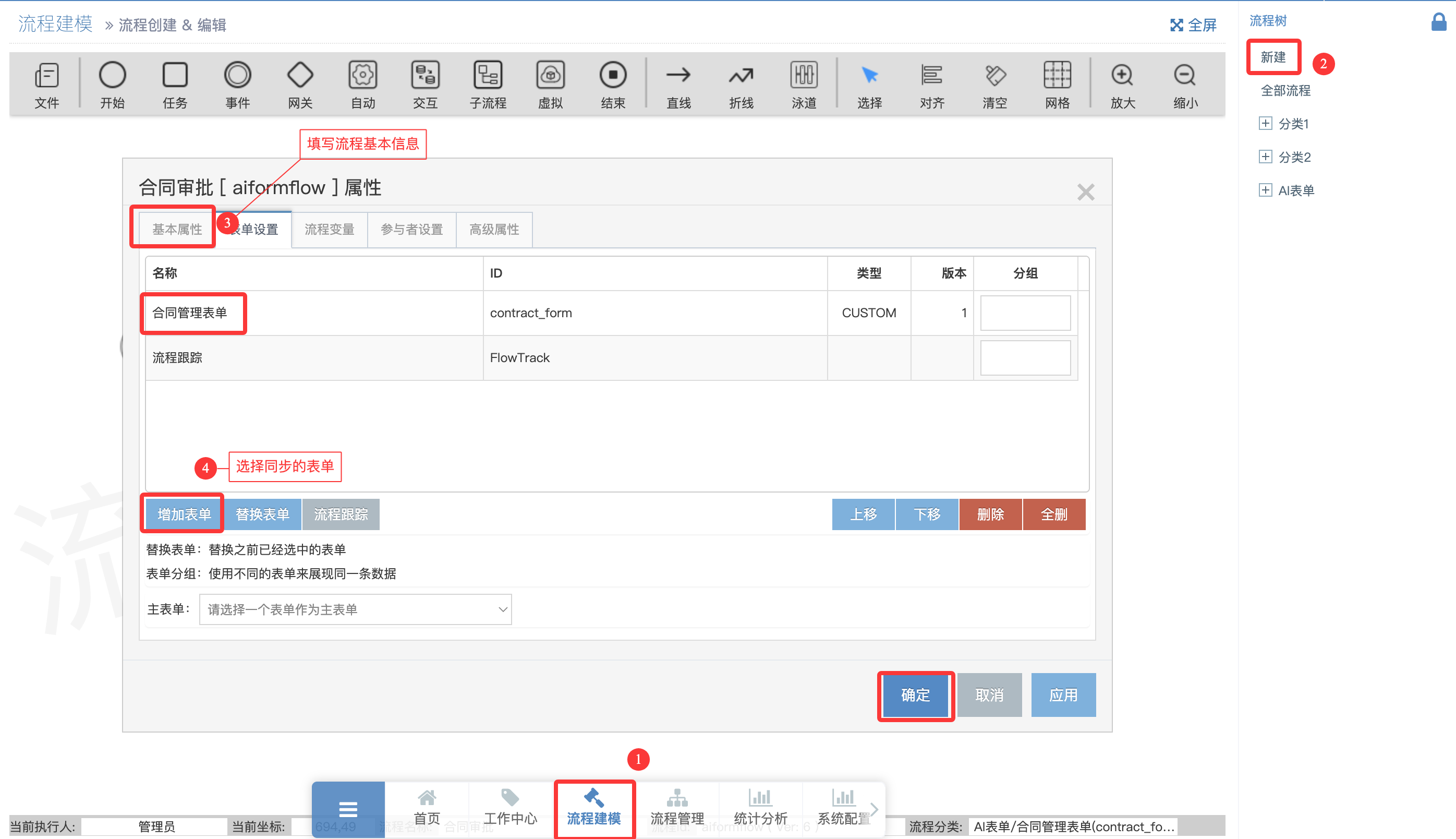
Task: Click the 流程分类 value in status bar
Action: pos(1073,826)
